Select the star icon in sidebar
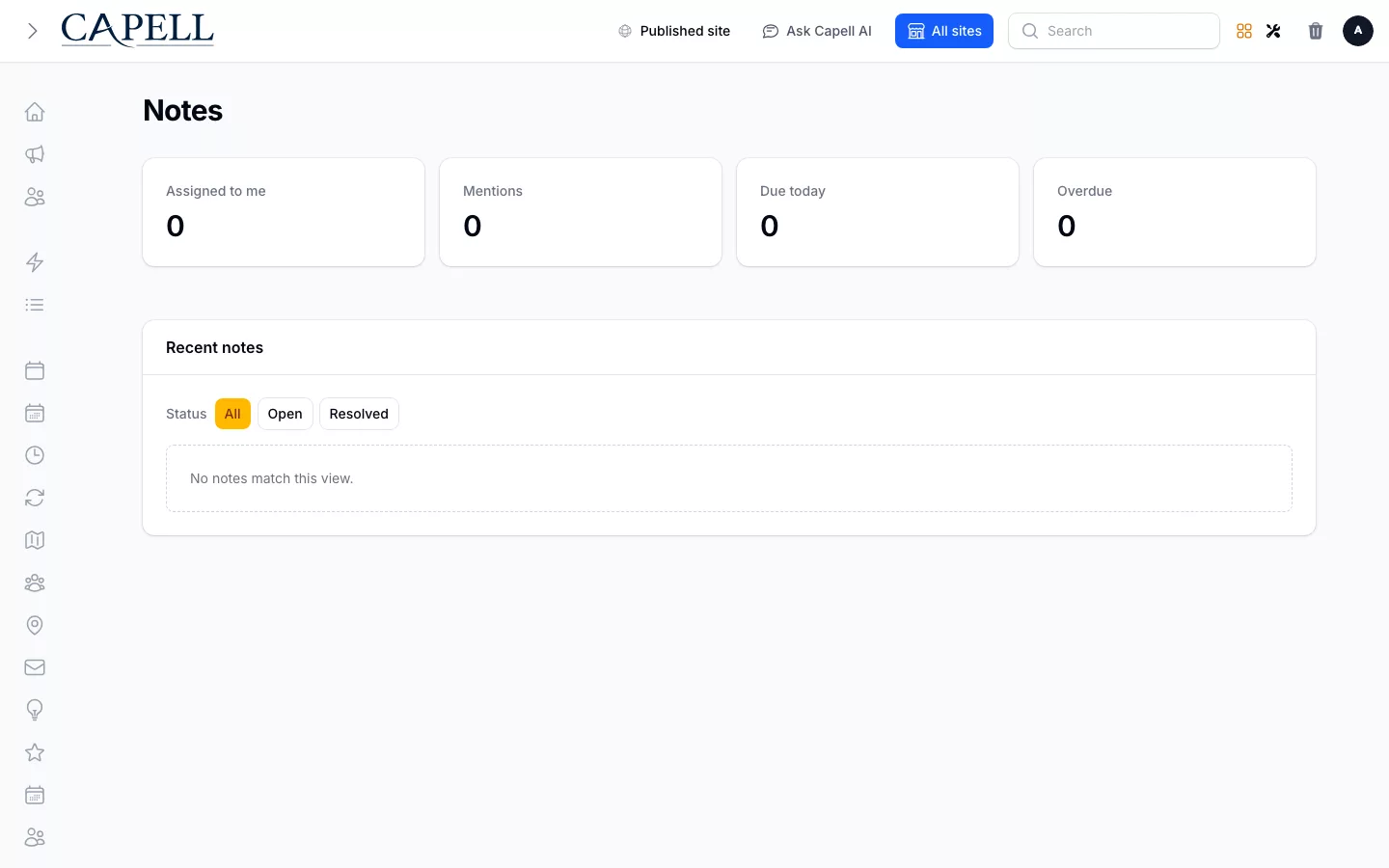Image resolution: width=1389 pixels, height=868 pixels. point(35,752)
